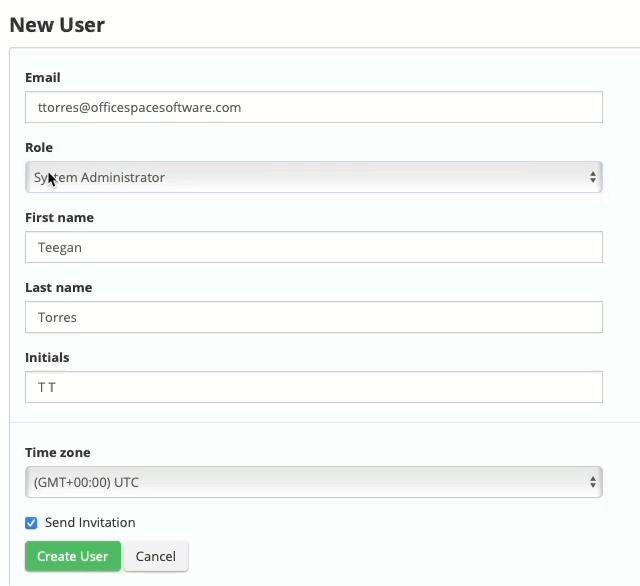Expand the Time zone dropdown
Viewport: 640px width, 586px height.
313,482
